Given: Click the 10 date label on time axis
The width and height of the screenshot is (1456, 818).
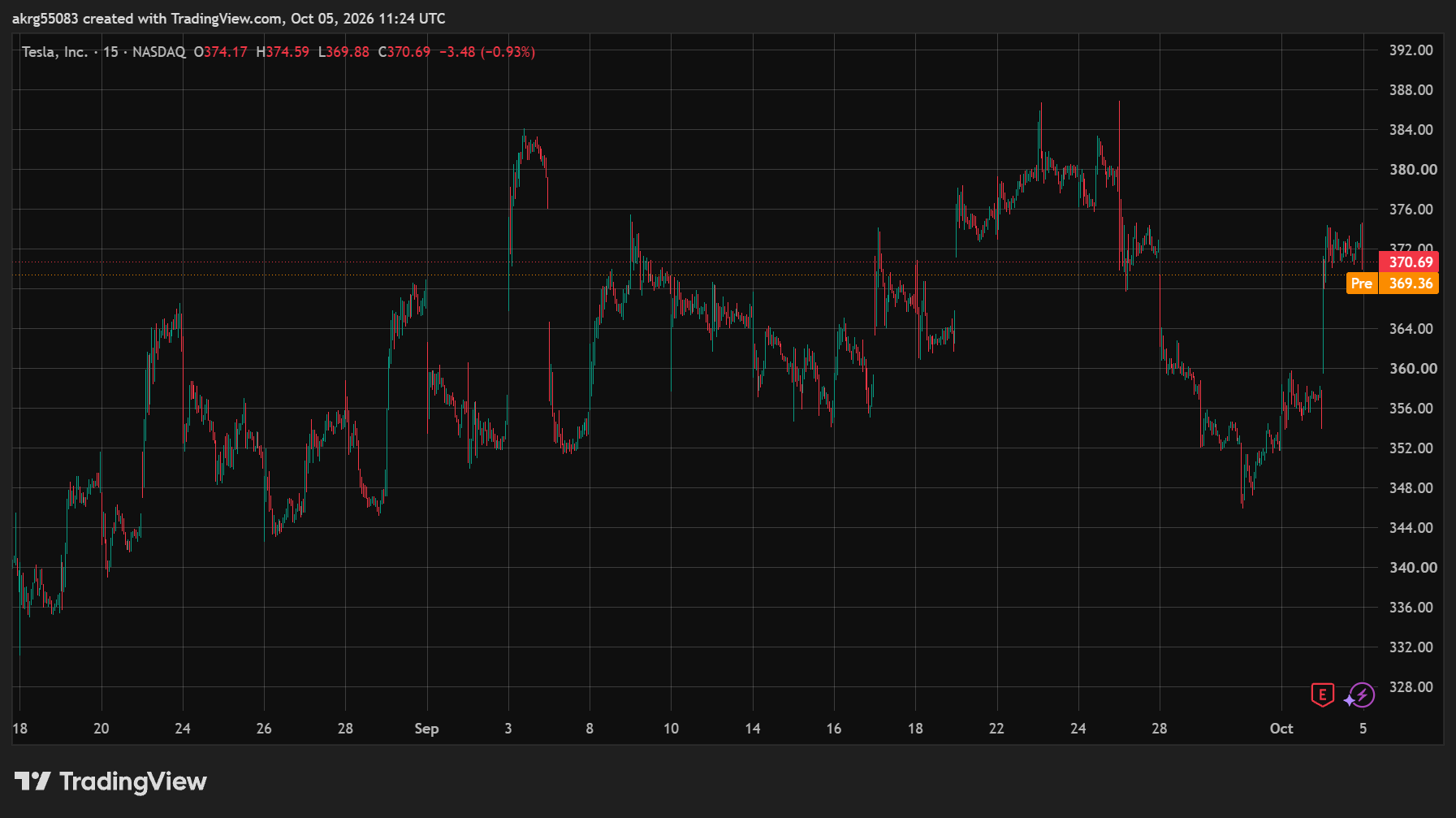Looking at the screenshot, I should [671, 729].
